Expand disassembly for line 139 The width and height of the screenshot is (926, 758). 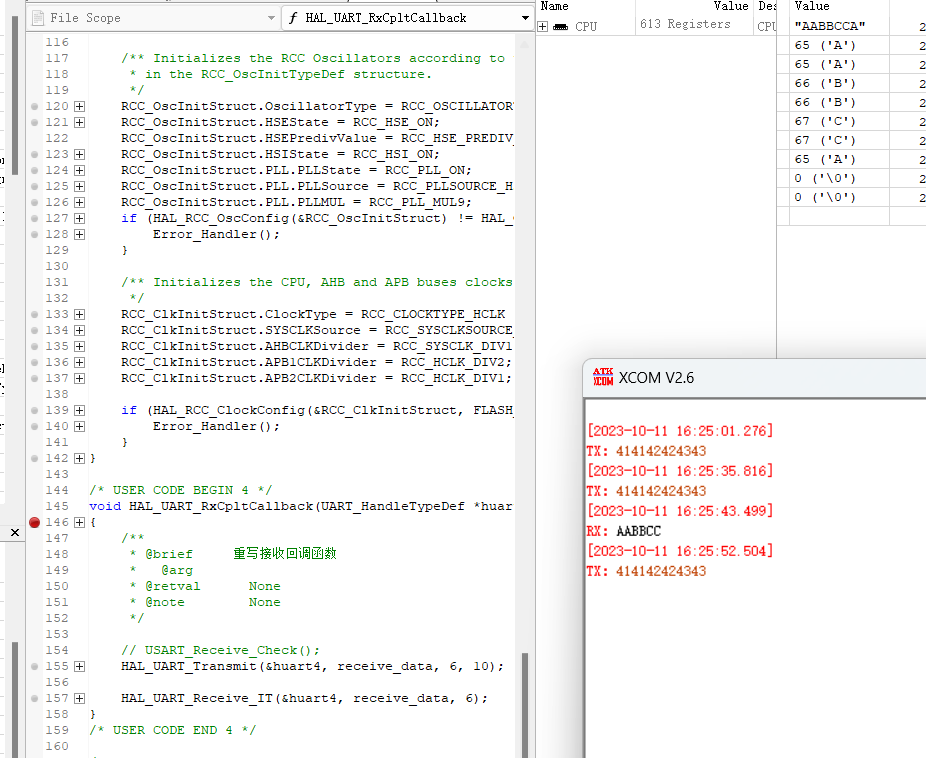coord(79,410)
